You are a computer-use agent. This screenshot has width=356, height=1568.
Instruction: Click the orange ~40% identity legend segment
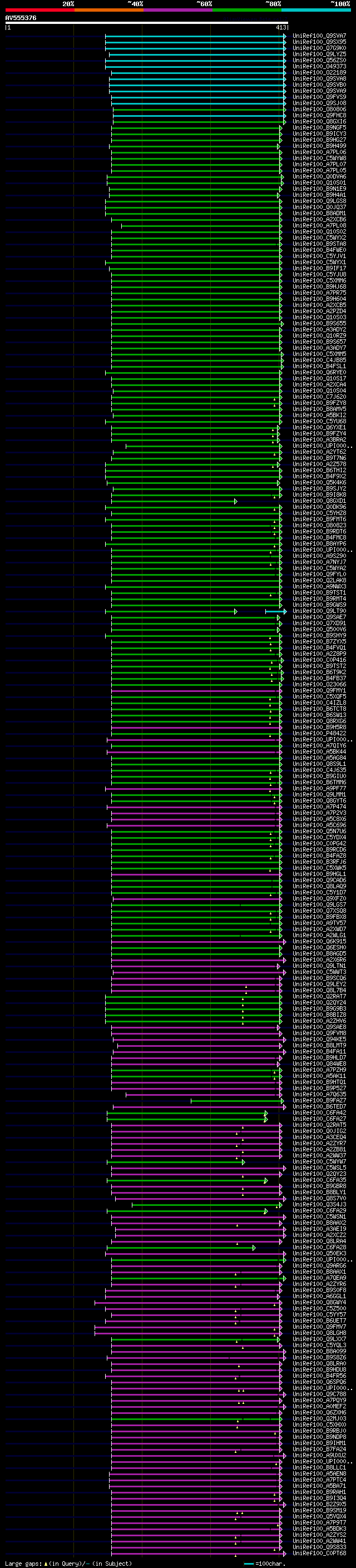click(109, 10)
